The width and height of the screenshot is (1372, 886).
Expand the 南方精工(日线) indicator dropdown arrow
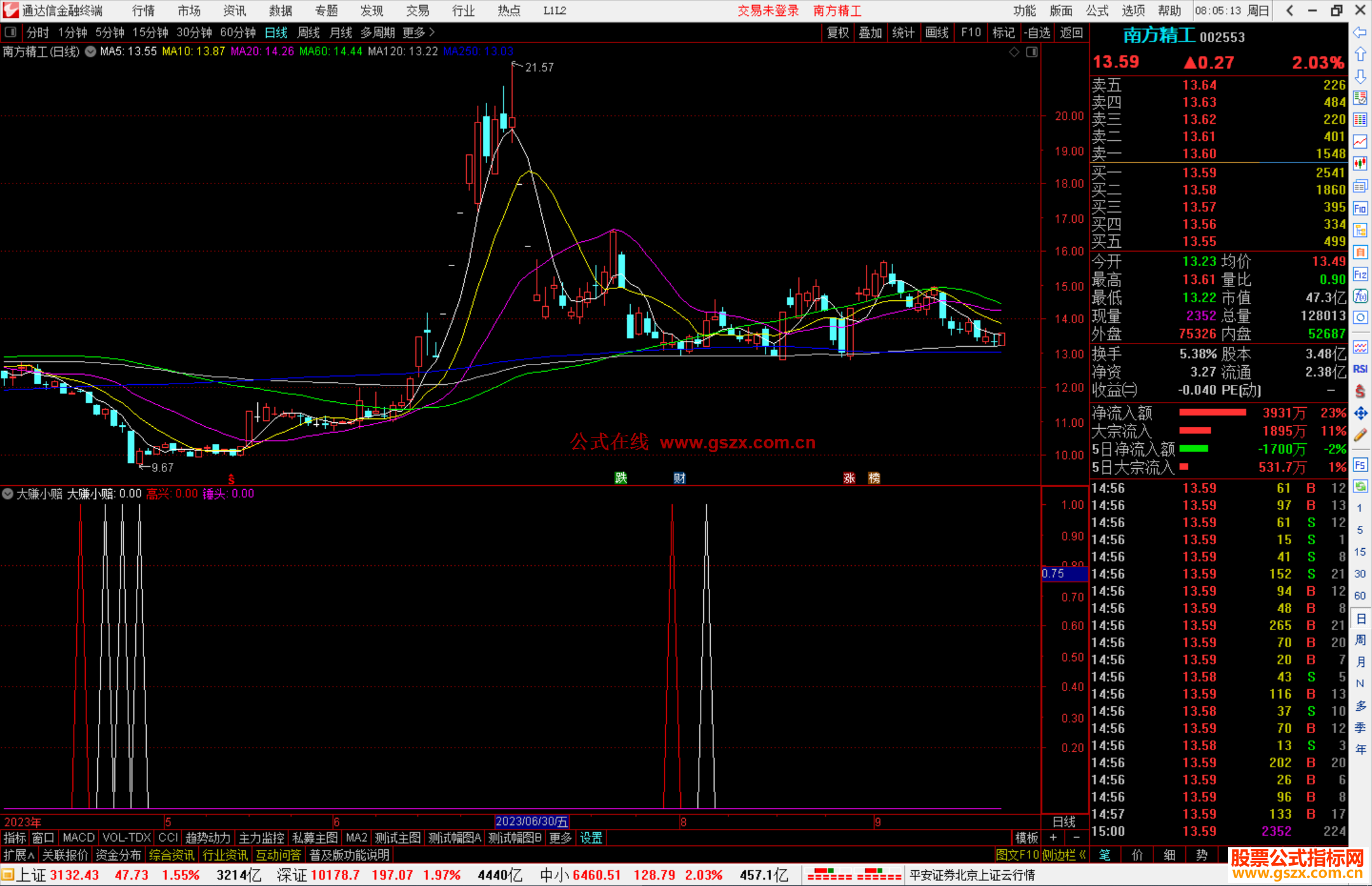click(x=91, y=52)
